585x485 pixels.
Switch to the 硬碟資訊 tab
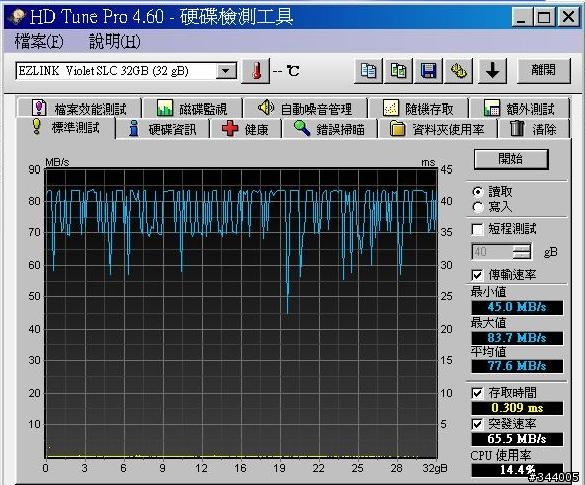(x=162, y=129)
